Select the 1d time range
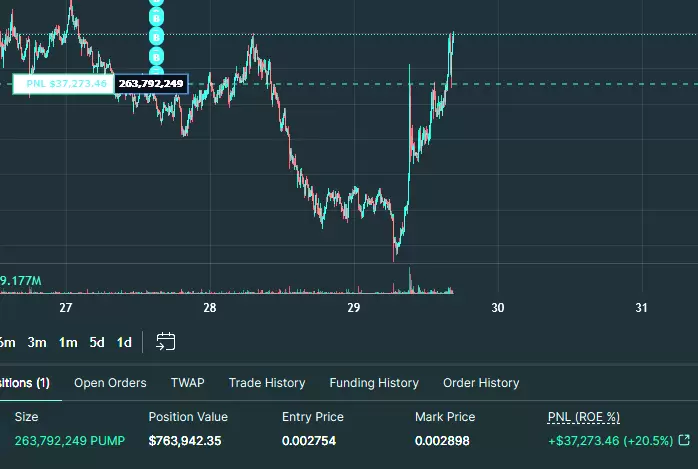This screenshot has width=698, height=469. tap(124, 342)
